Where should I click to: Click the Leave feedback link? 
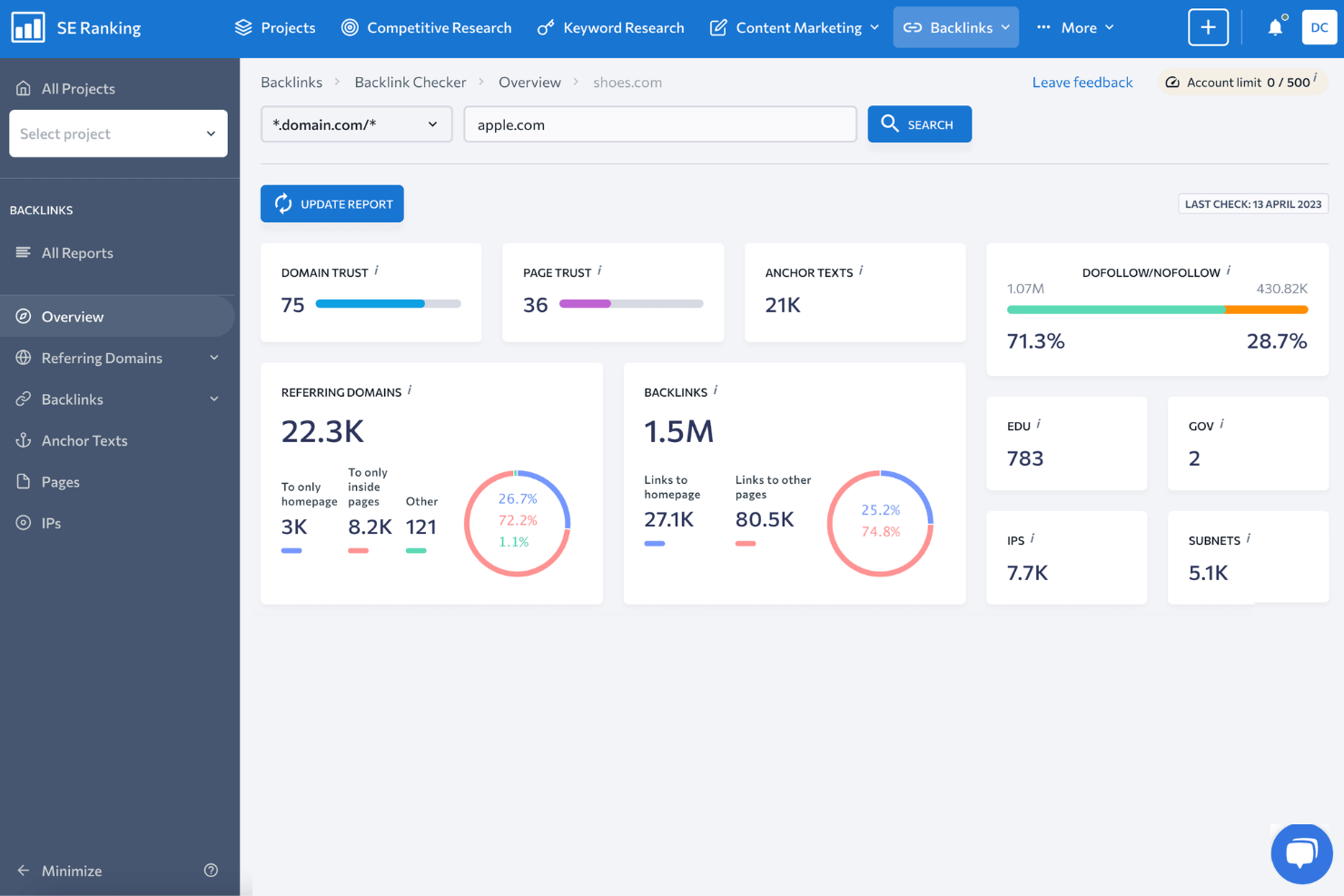(x=1082, y=82)
